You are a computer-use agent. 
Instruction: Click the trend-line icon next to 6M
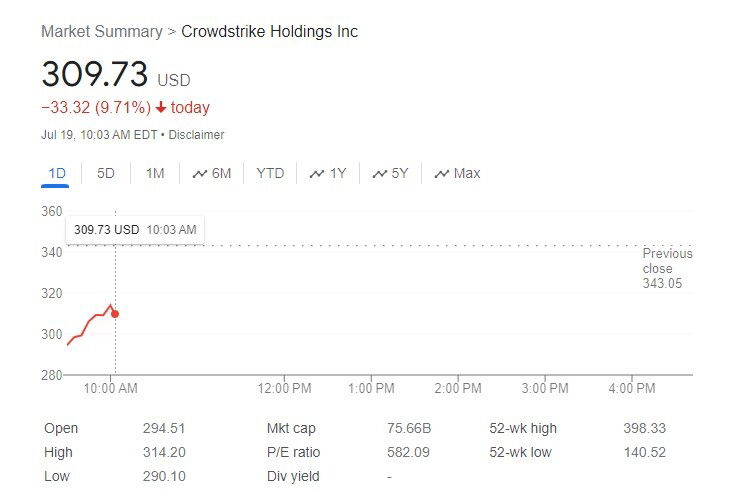coord(200,174)
